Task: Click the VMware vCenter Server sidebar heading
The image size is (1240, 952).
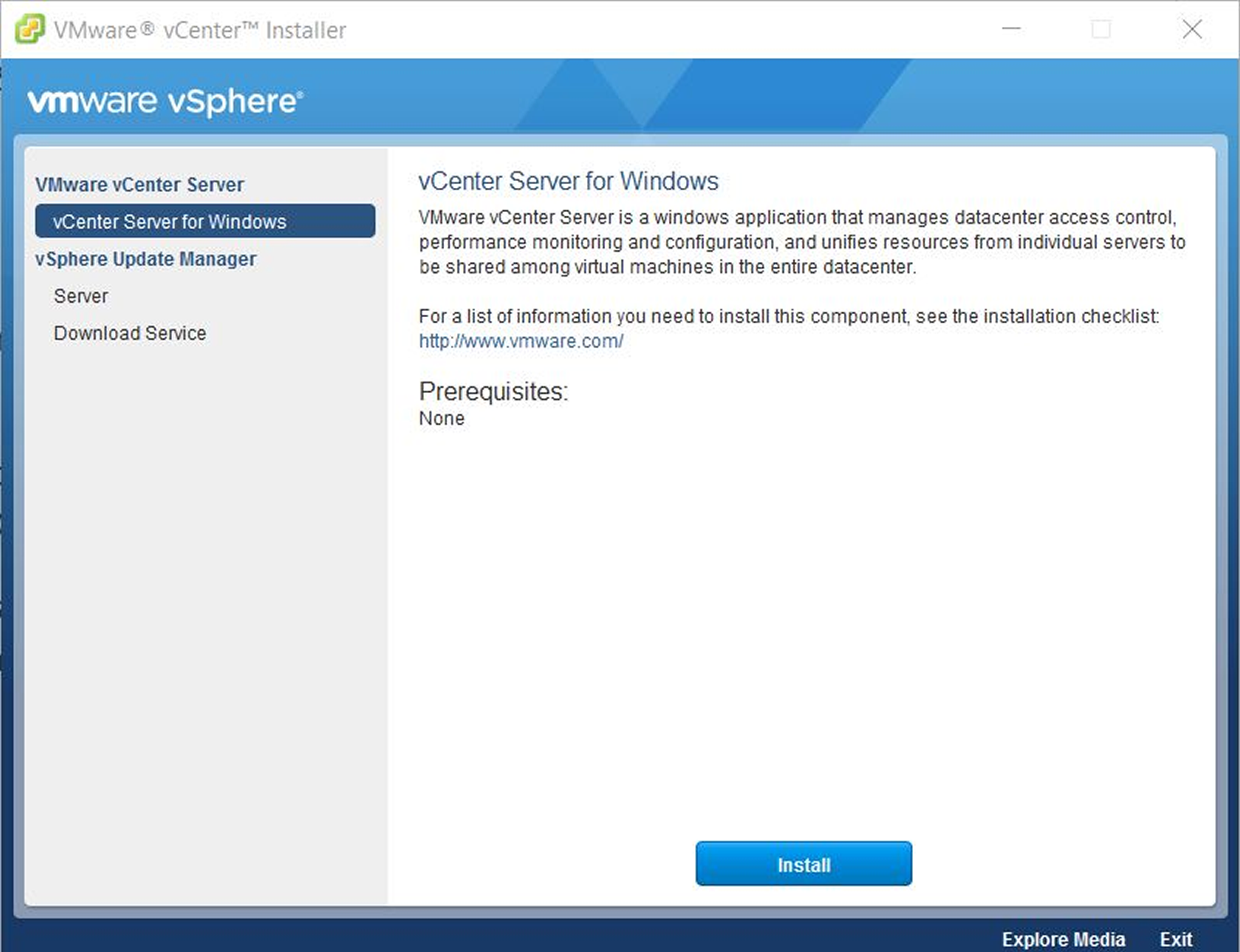Action: 139,184
